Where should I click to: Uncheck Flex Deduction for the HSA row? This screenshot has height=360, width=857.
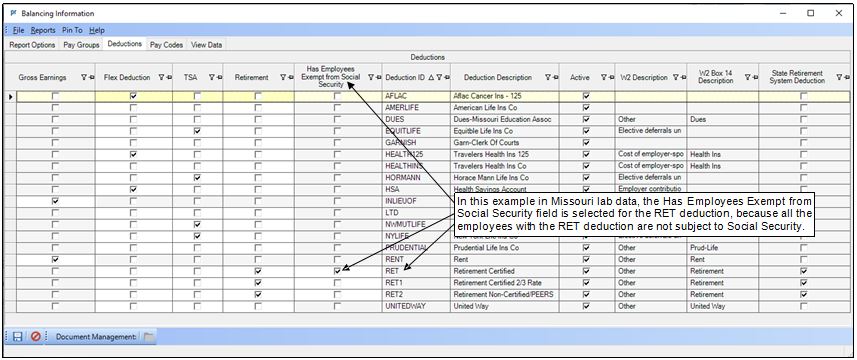pos(133,190)
